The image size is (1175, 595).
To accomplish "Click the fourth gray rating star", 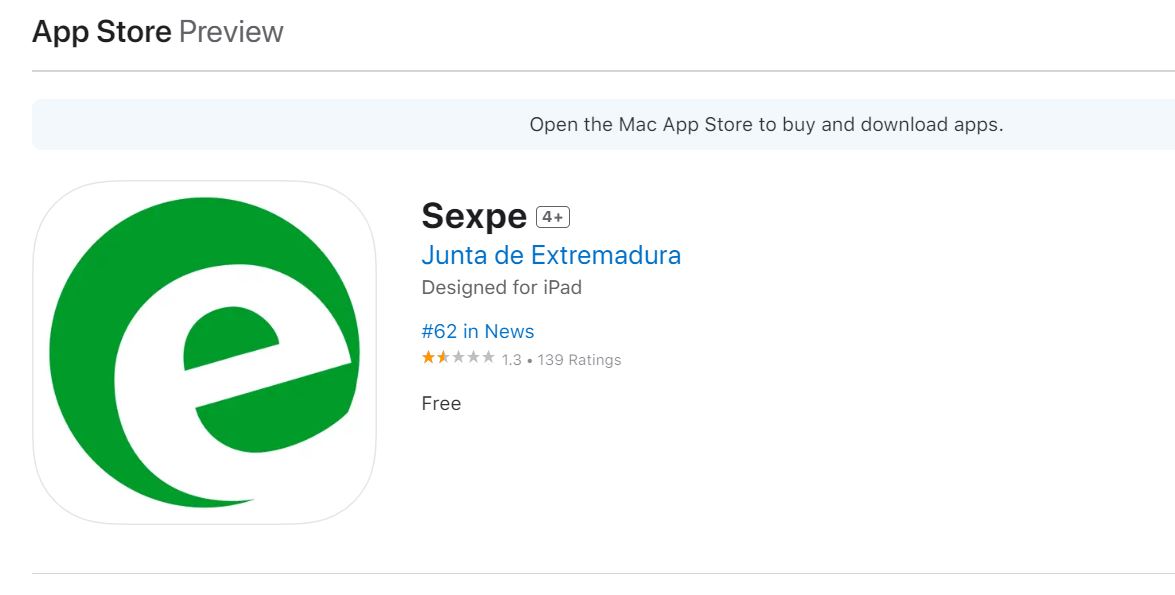I will (473, 358).
